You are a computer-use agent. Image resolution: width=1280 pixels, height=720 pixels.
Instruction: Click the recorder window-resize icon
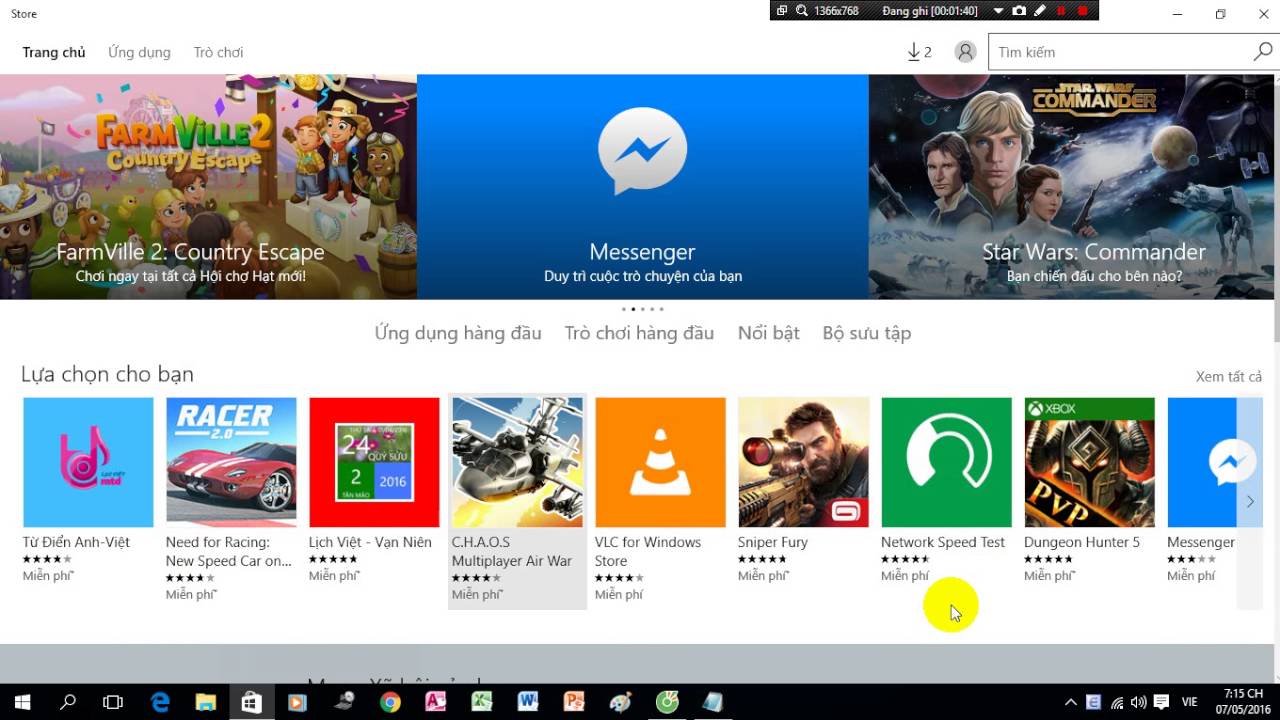pos(782,10)
